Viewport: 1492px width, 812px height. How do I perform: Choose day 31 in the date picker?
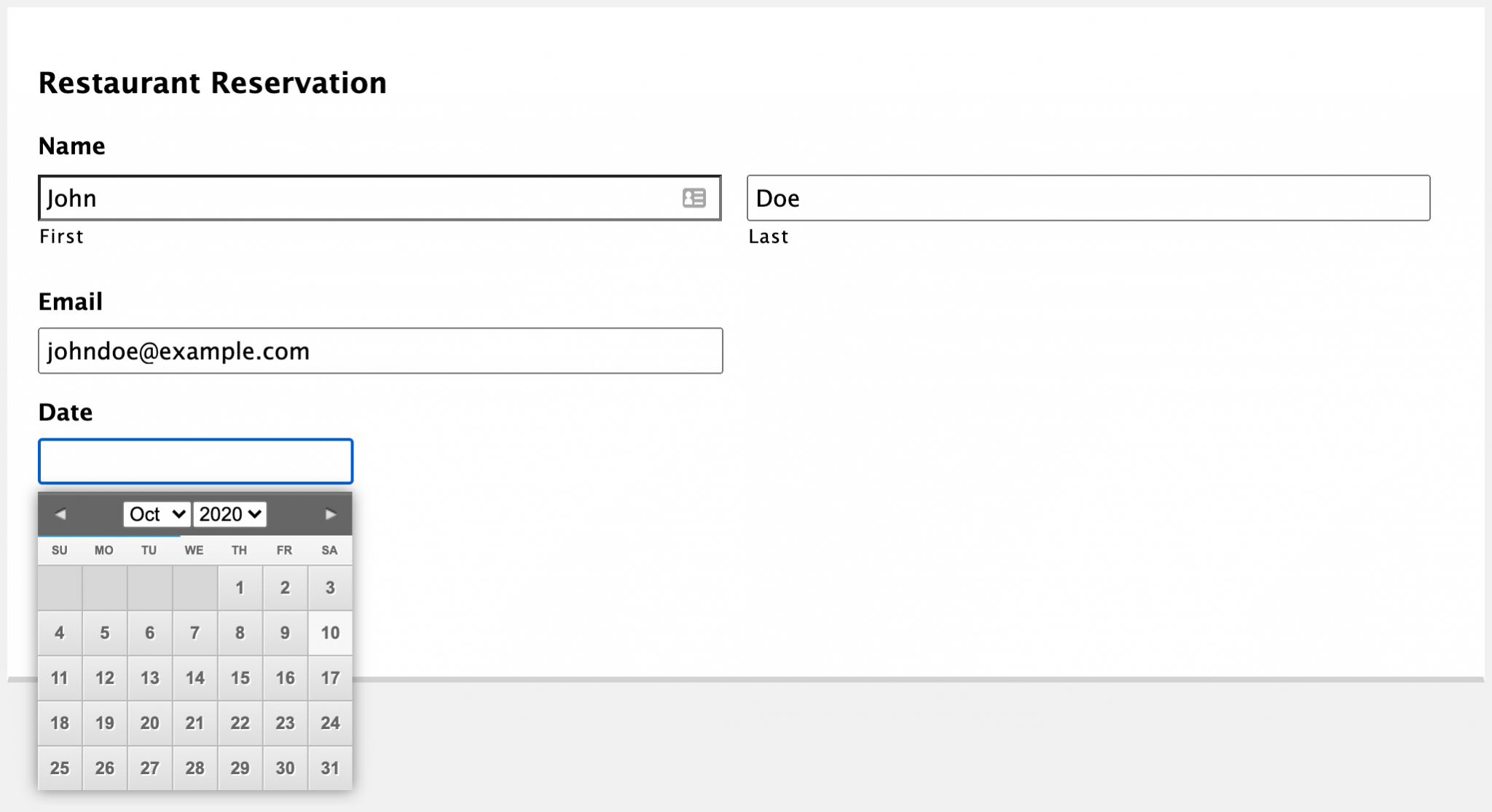pos(330,768)
